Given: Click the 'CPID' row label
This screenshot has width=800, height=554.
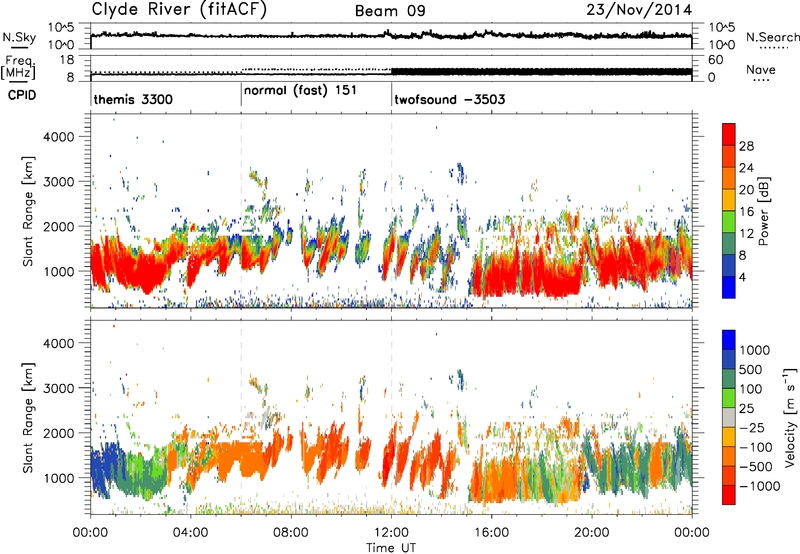Looking at the screenshot, I should 22,95.
